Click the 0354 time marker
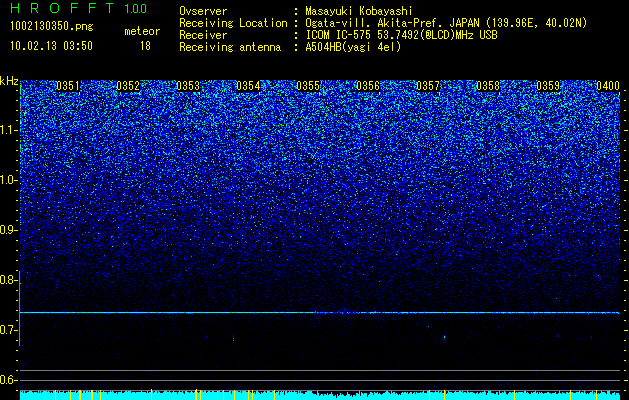 point(248,86)
